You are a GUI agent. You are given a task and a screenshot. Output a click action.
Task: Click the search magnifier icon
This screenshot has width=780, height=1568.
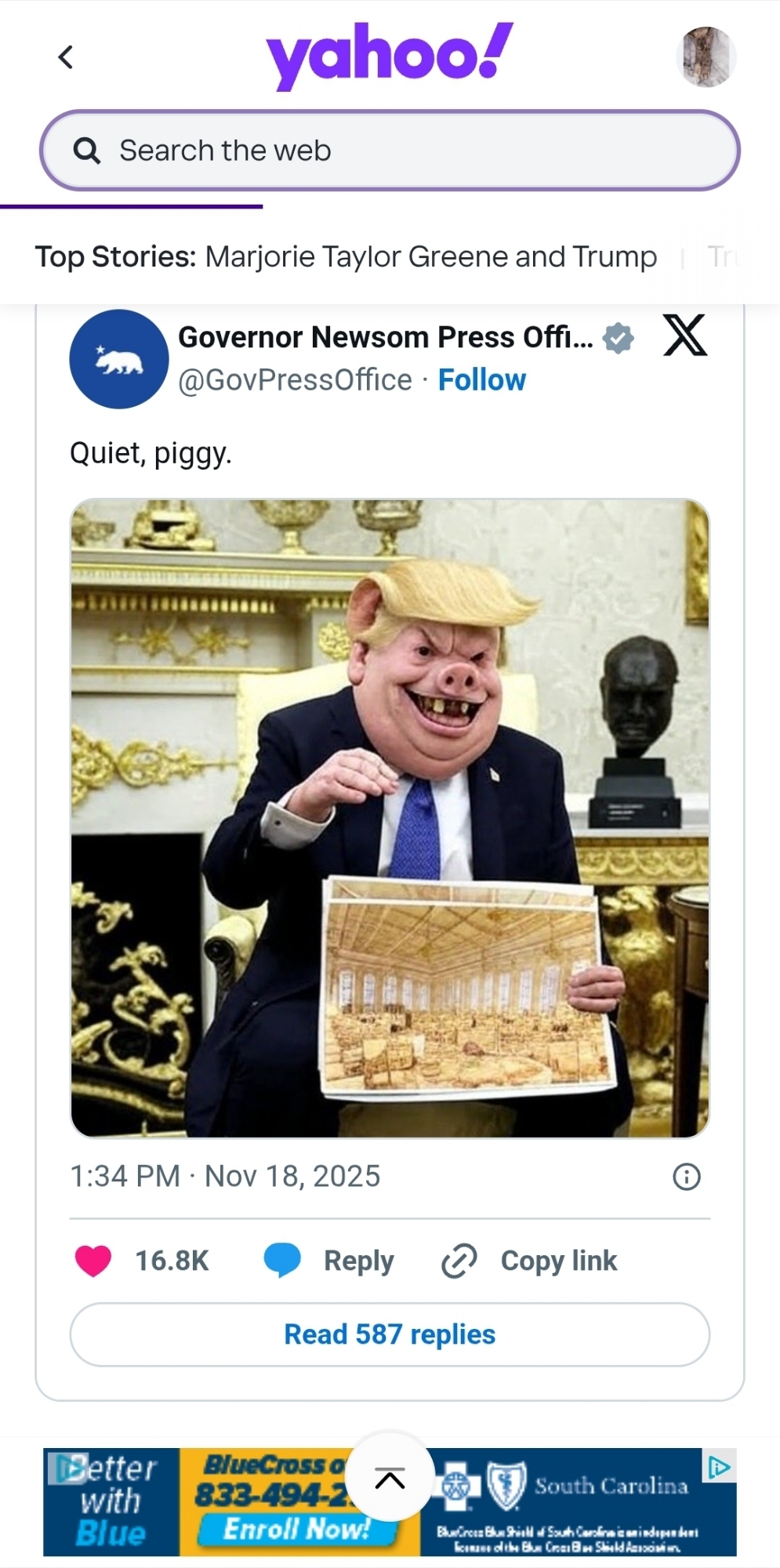86,151
